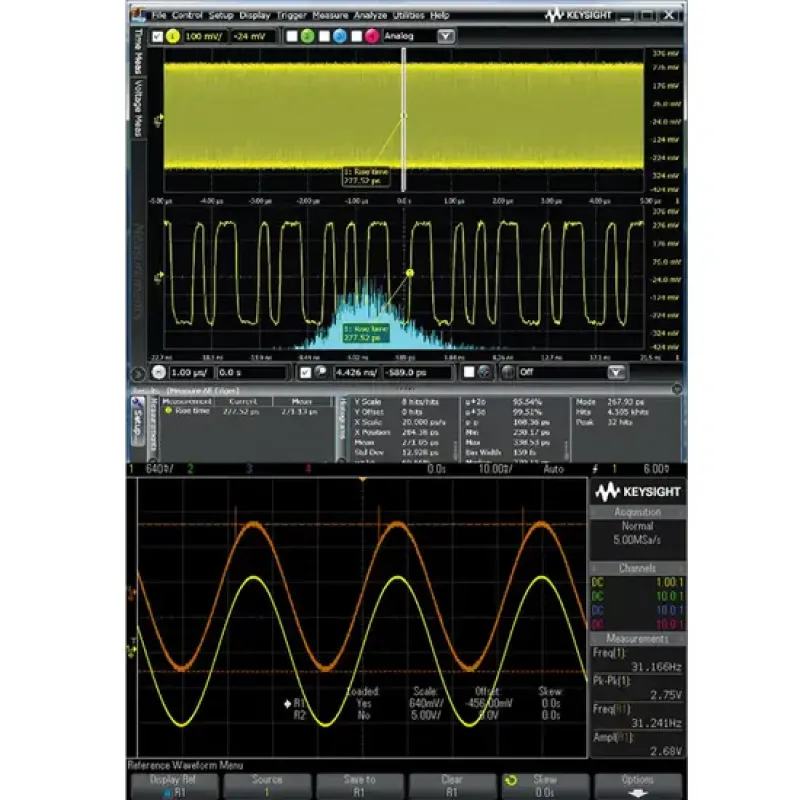Expand the Analog dropdown arrow

pos(446,36)
